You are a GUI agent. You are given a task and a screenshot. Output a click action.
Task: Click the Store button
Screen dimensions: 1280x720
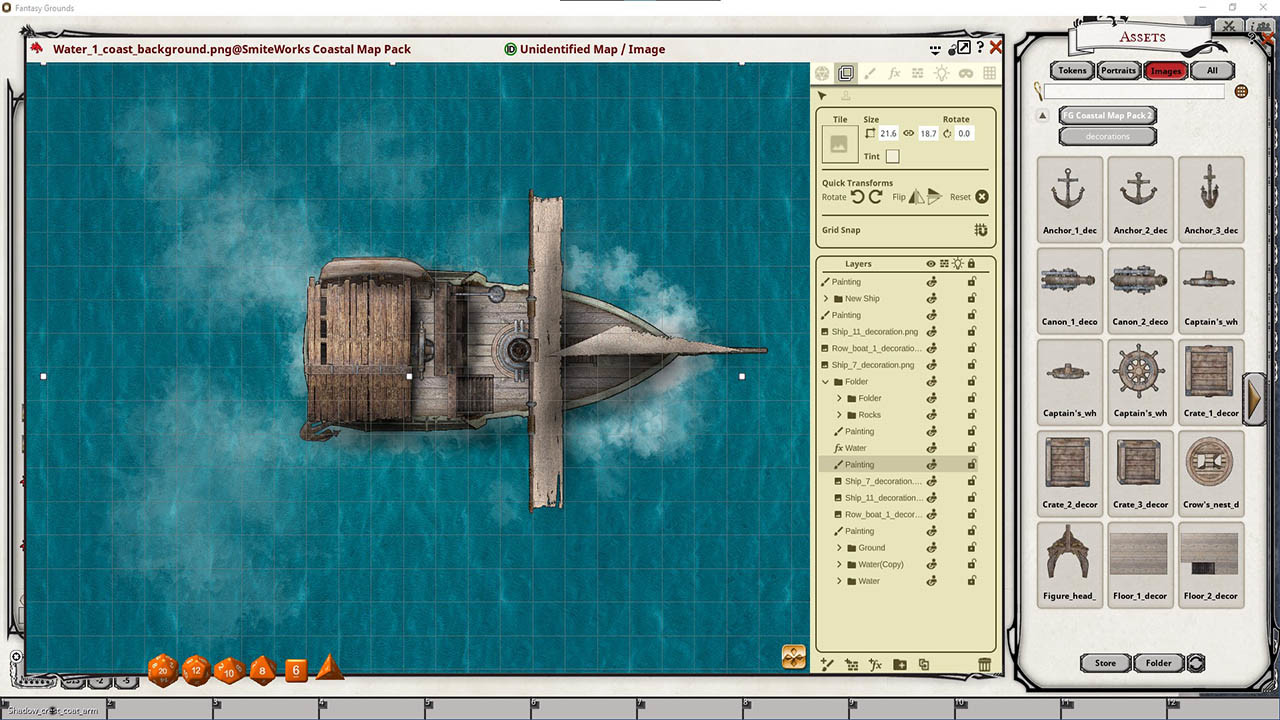coord(1105,663)
